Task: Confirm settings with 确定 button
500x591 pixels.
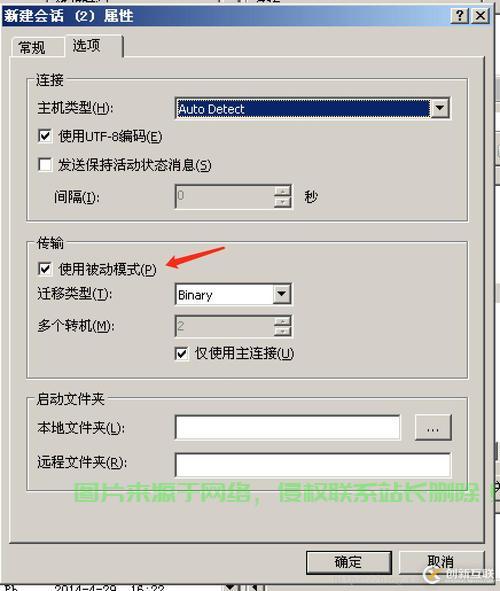Action: click(x=349, y=562)
